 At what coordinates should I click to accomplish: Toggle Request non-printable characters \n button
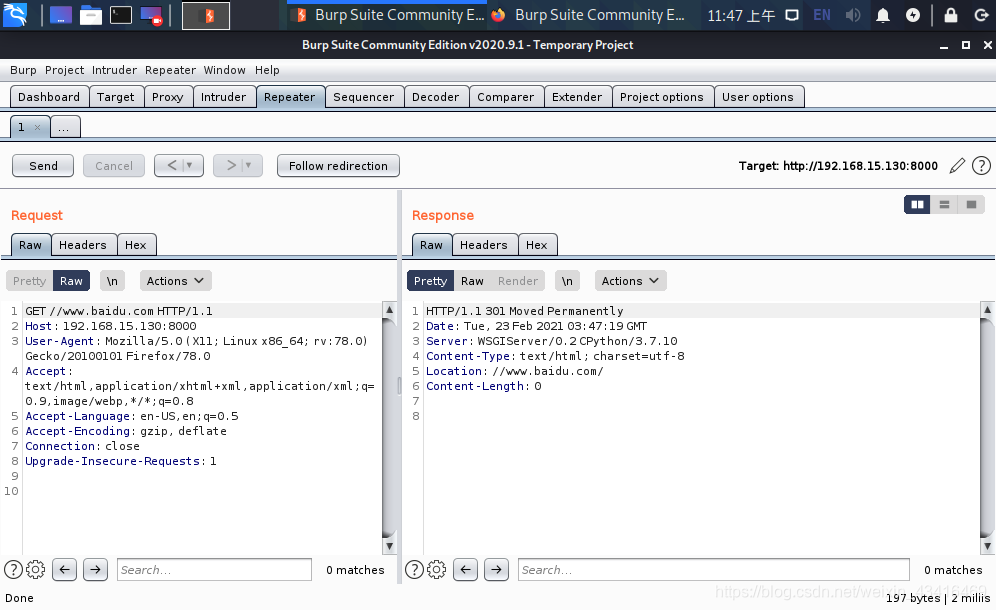(x=112, y=281)
